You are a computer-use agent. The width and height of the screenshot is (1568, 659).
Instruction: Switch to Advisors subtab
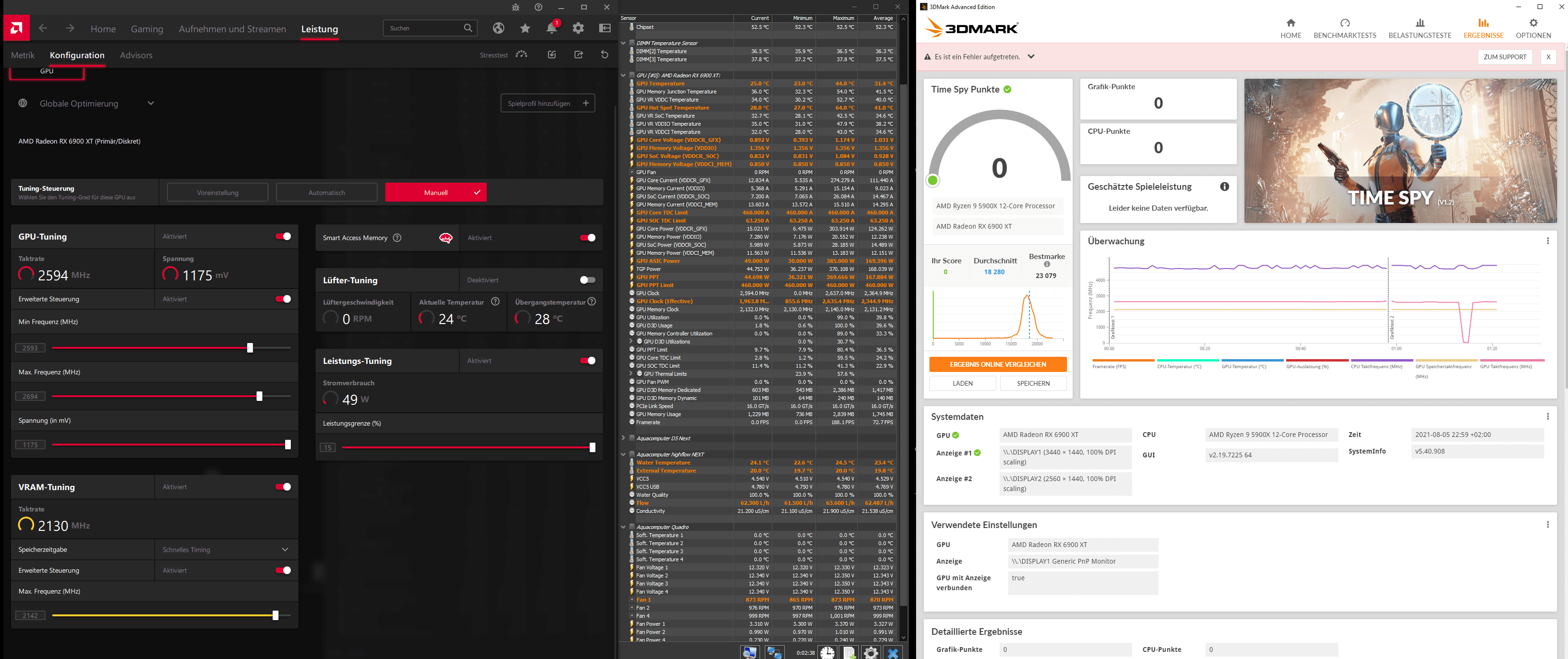(136, 56)
